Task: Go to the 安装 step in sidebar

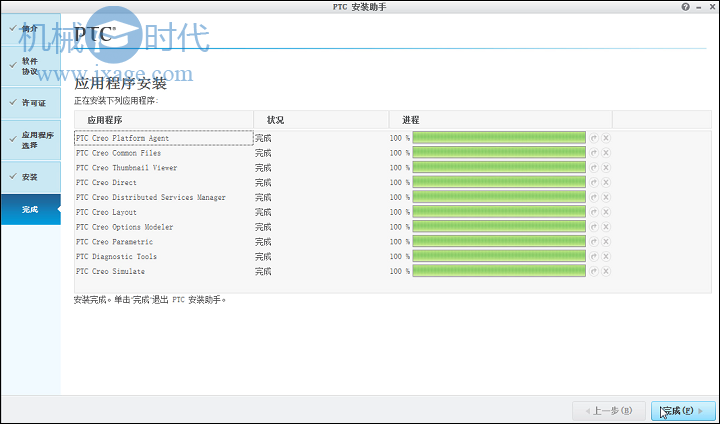Action: pyautogui.click(x=31, y=177)
